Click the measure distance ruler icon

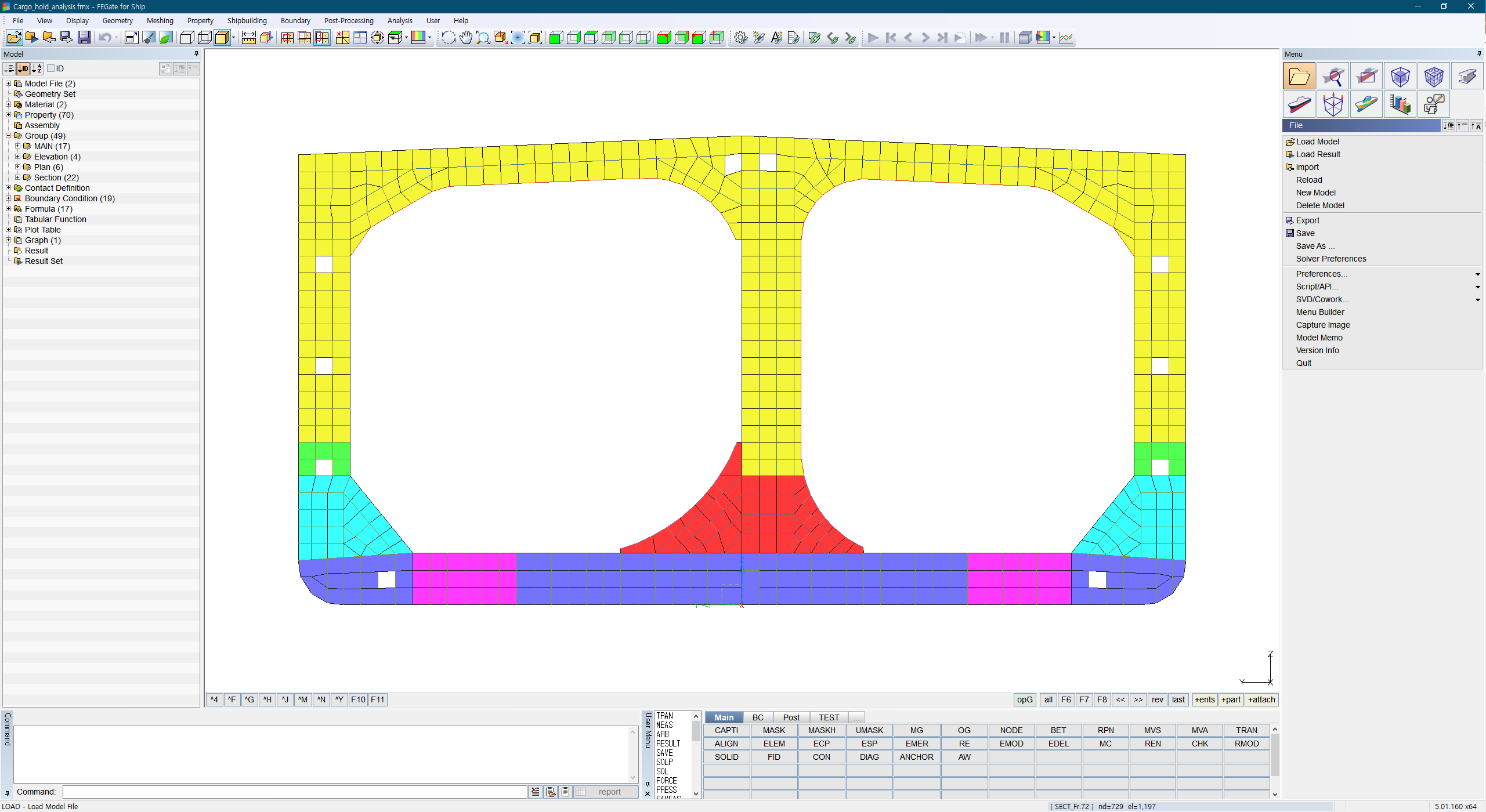click(x=248, y=38)
